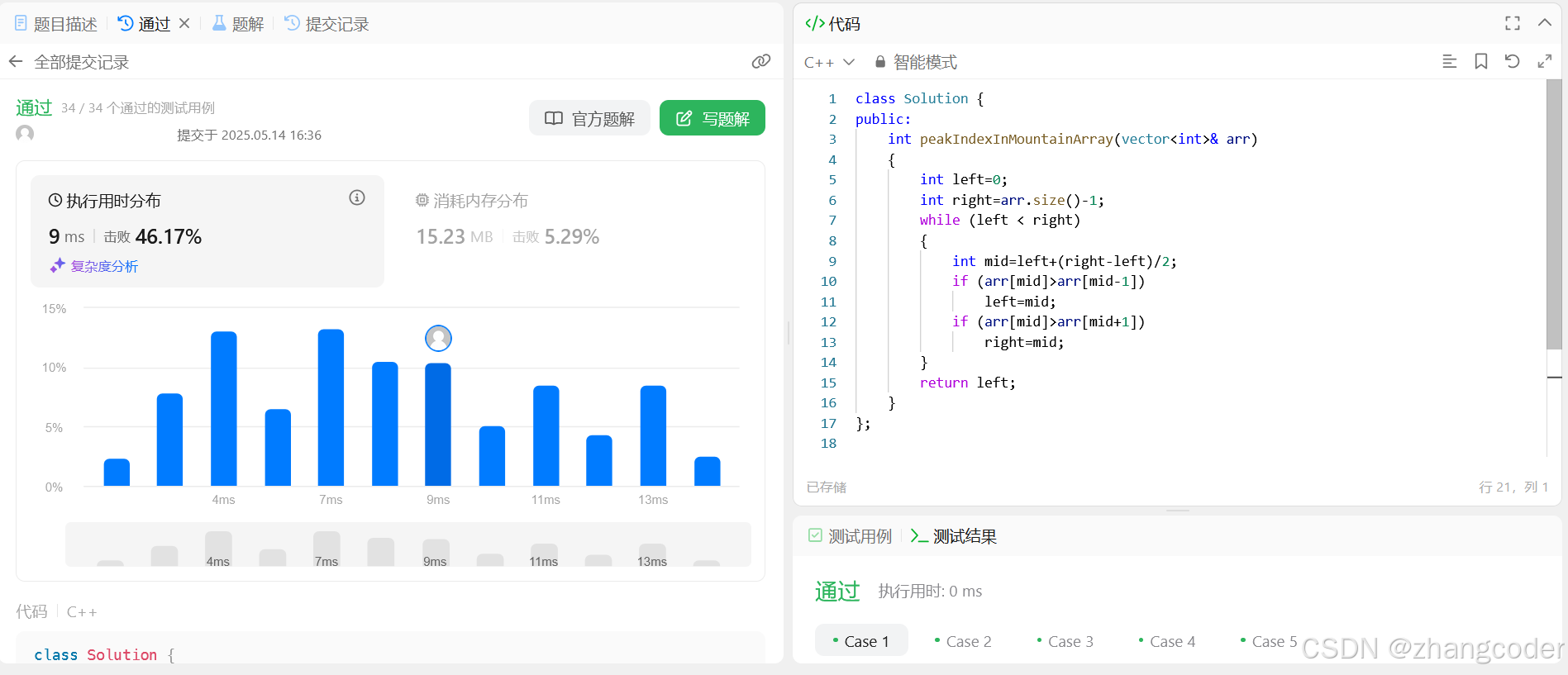This screenshot has width=1568, height=675.
Task: Click the 已存储 status text
Action: [x=827, y=487]
